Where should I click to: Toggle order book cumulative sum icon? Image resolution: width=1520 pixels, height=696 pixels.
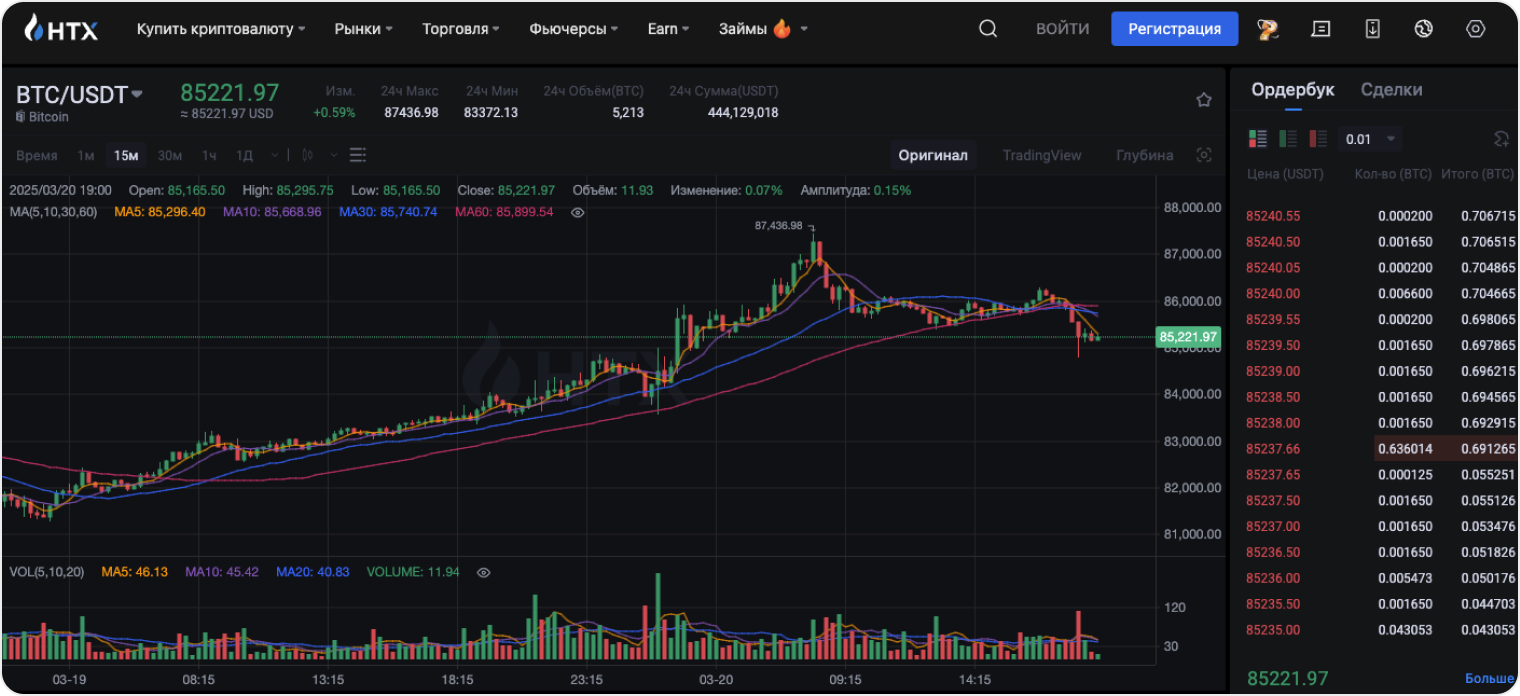click(1500, 139)
